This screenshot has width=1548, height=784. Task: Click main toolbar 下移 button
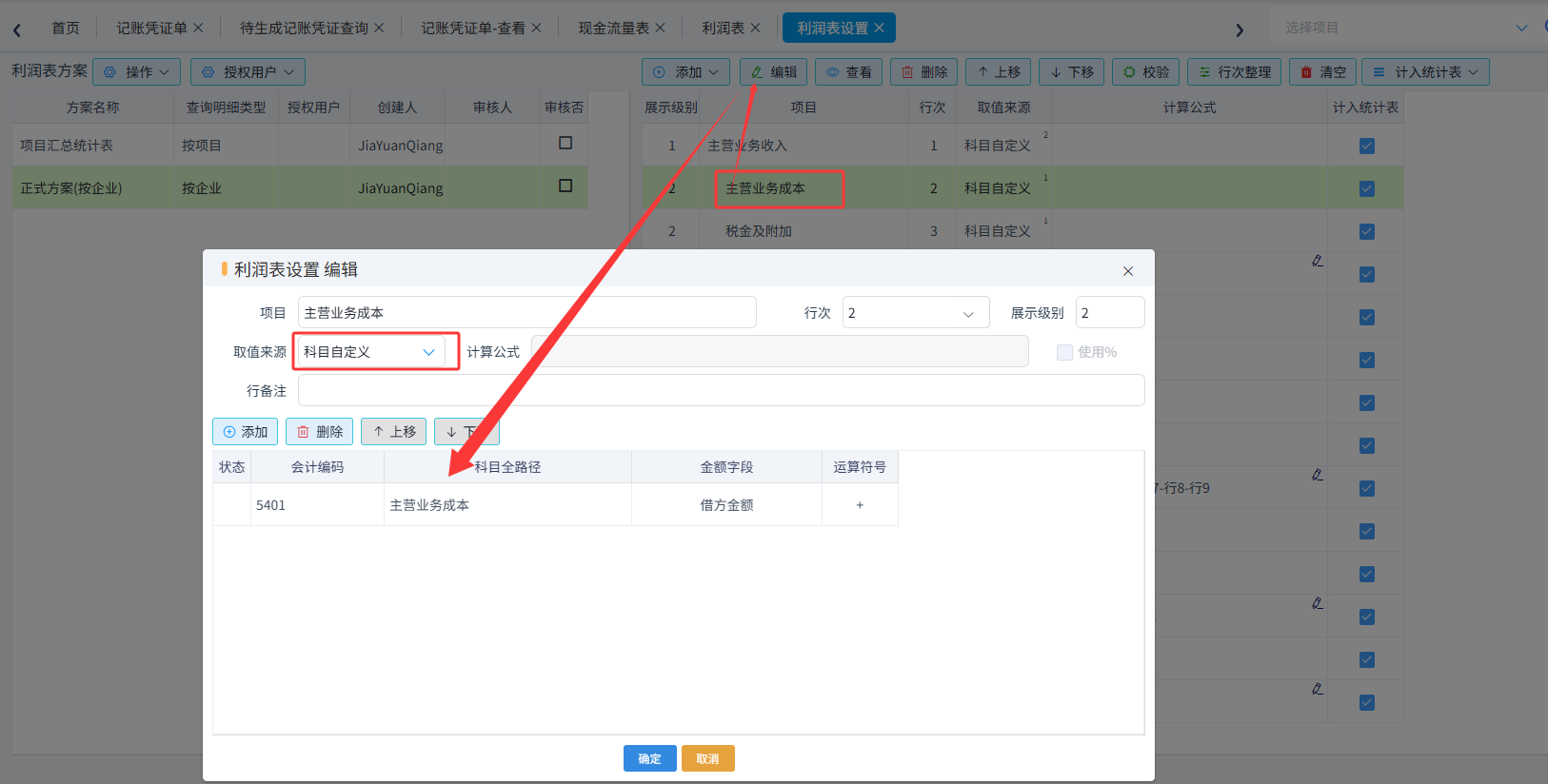click(1072, 72)
